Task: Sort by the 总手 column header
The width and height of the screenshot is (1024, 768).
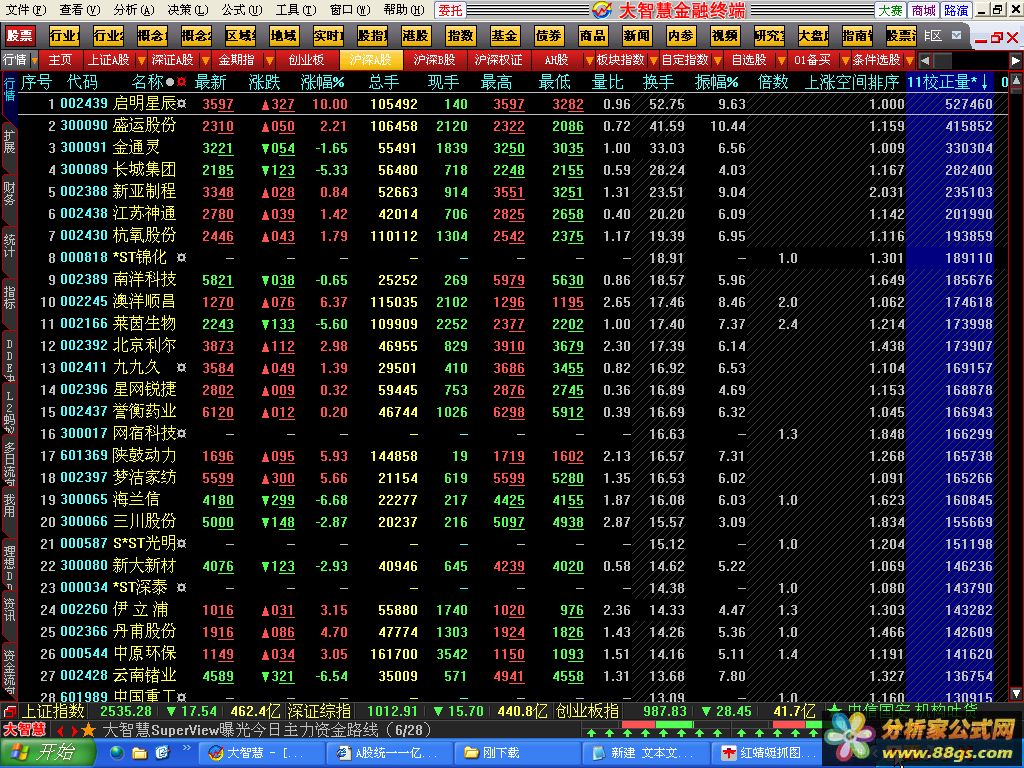Action: tap(384, 82)
